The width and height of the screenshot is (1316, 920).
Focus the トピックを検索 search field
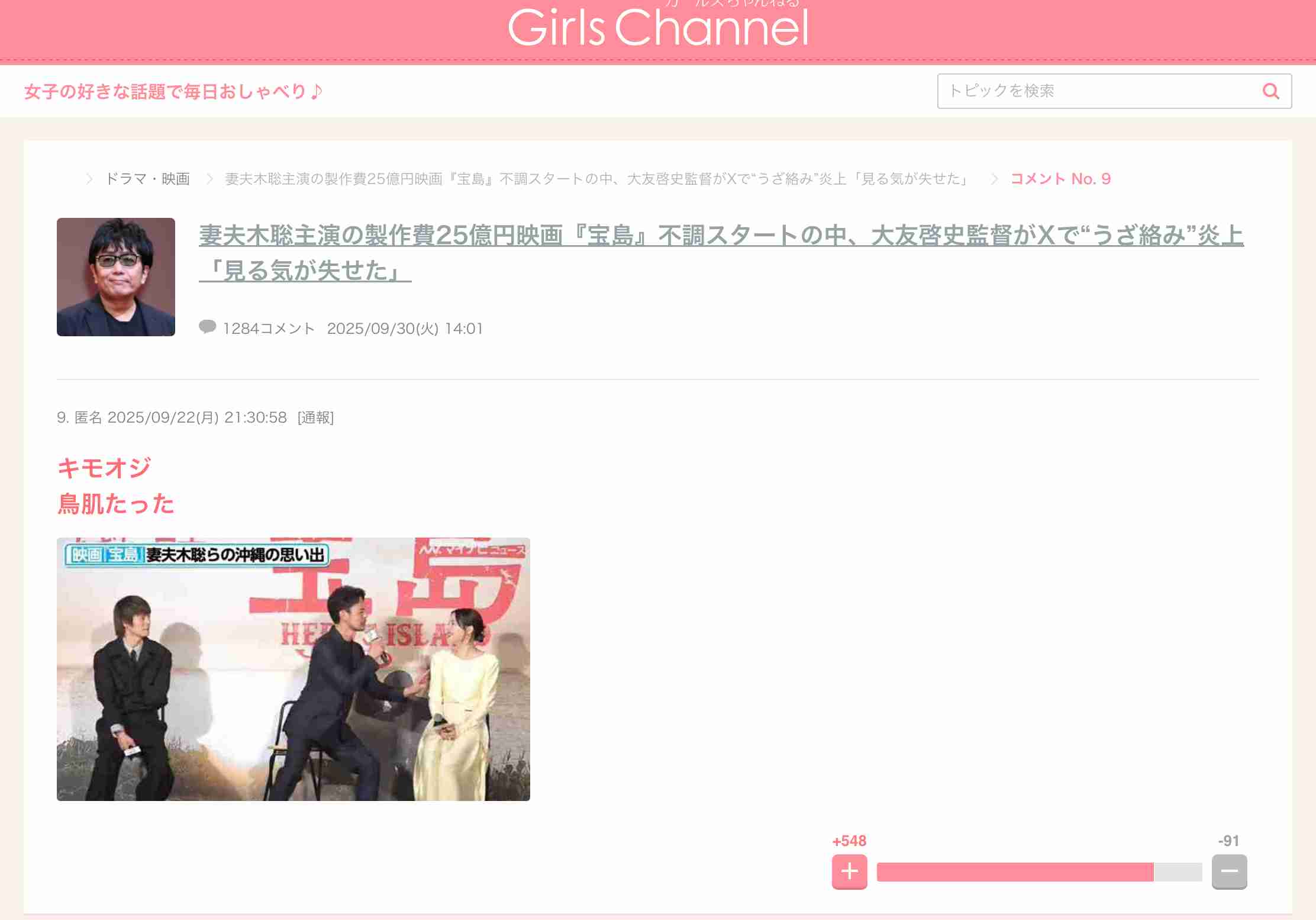tap(1095, 91)
